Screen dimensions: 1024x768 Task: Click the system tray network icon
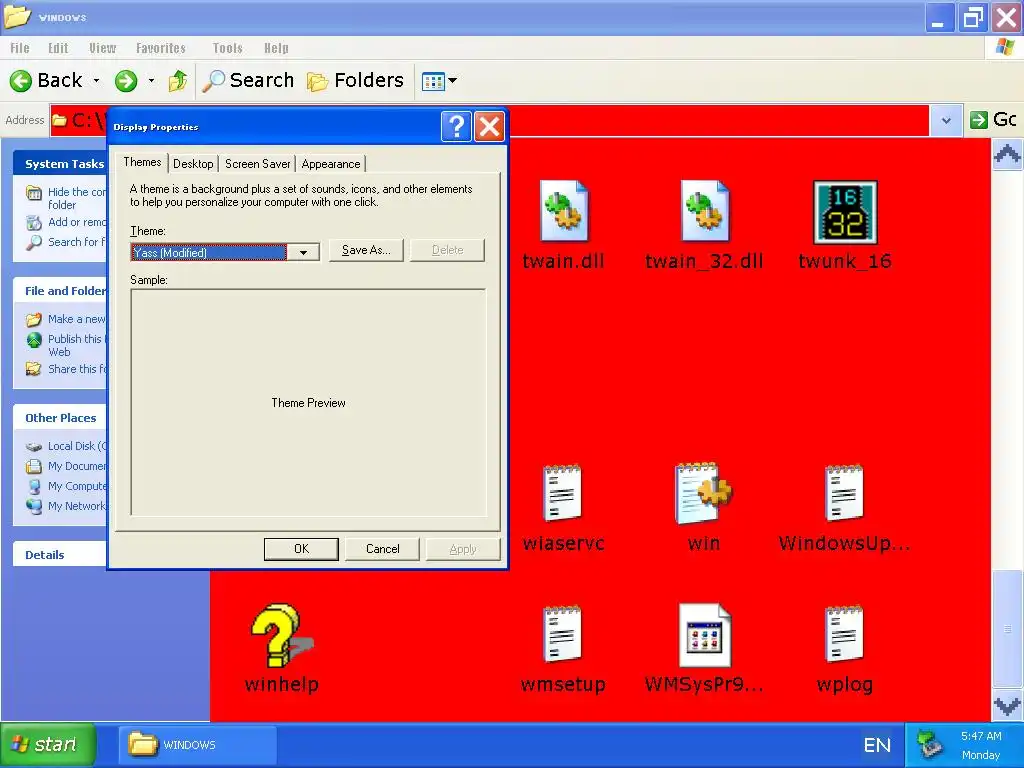point(928,745)
